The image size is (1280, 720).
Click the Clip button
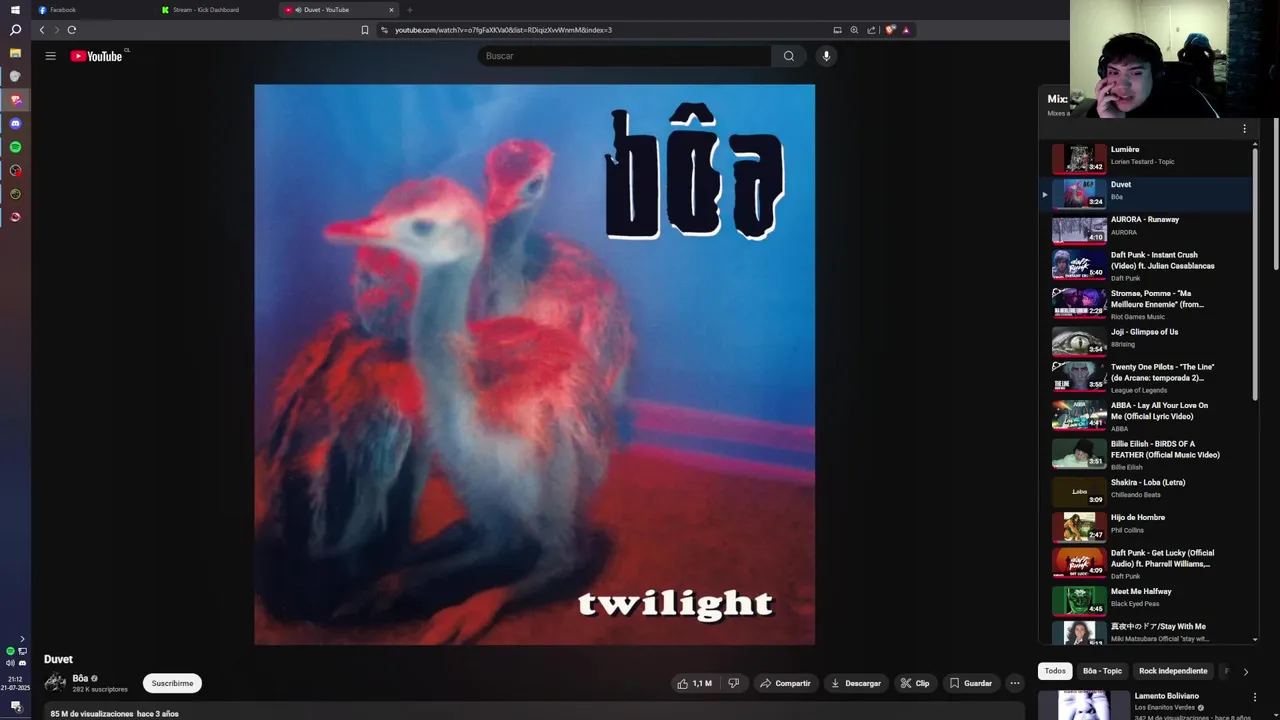tap(915, 683)
